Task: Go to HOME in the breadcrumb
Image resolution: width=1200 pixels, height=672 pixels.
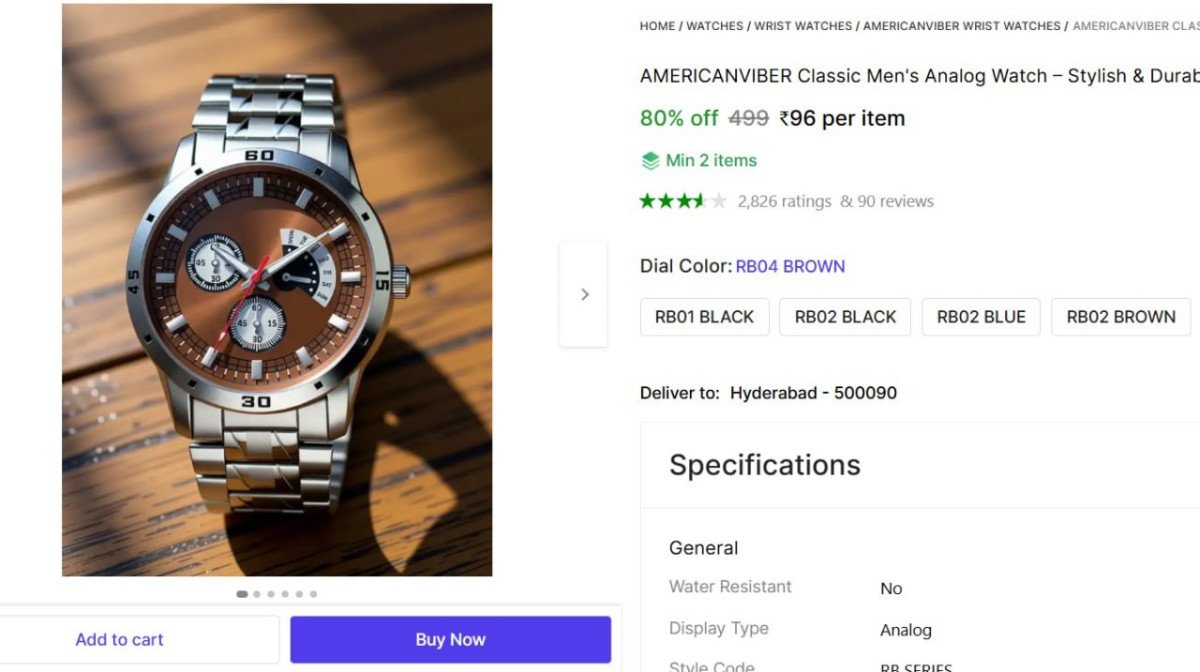Action: point(657,26)
